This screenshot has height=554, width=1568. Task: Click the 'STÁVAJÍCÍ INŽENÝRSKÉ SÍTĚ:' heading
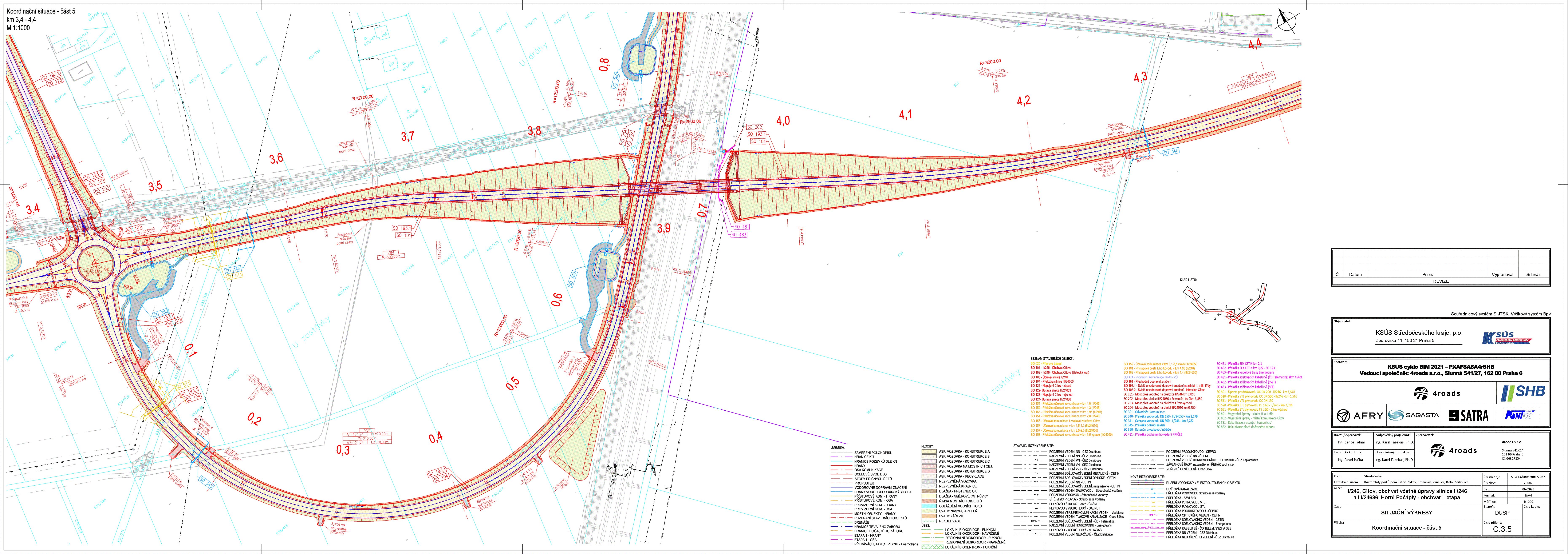click(x=1033, y=446)
